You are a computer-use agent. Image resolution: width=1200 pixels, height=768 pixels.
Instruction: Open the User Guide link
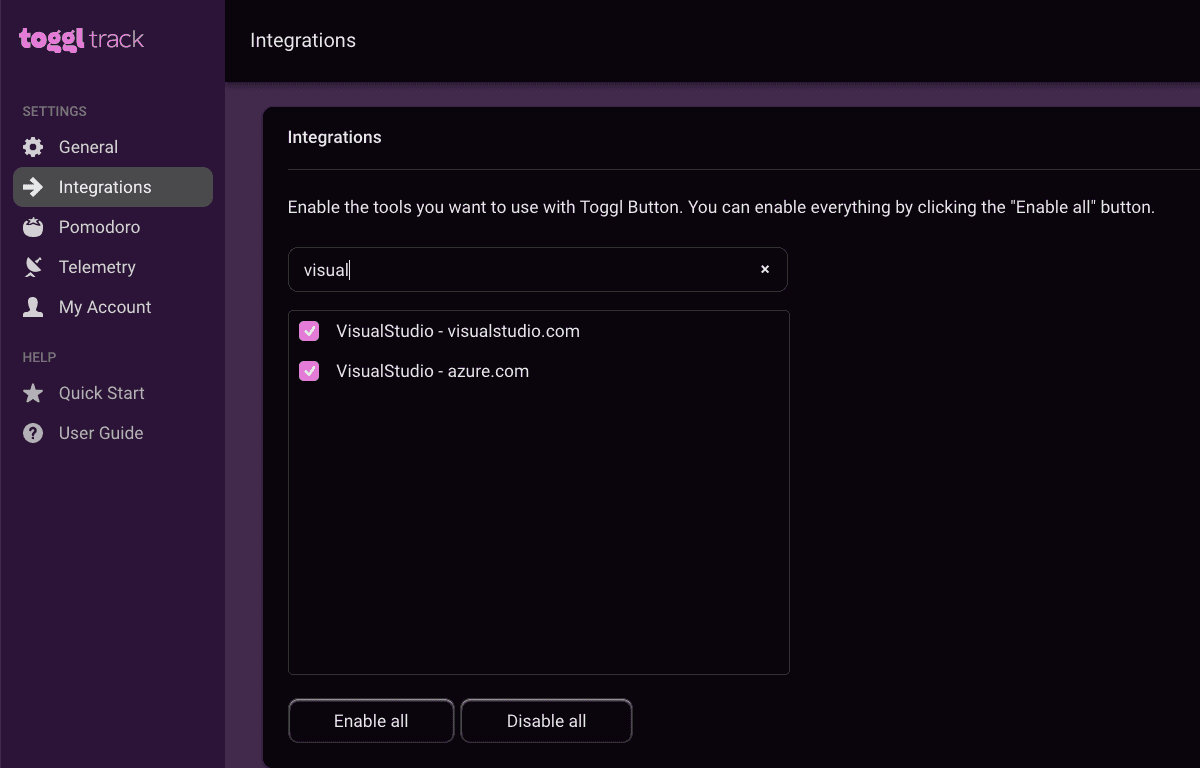coord(100,432)
